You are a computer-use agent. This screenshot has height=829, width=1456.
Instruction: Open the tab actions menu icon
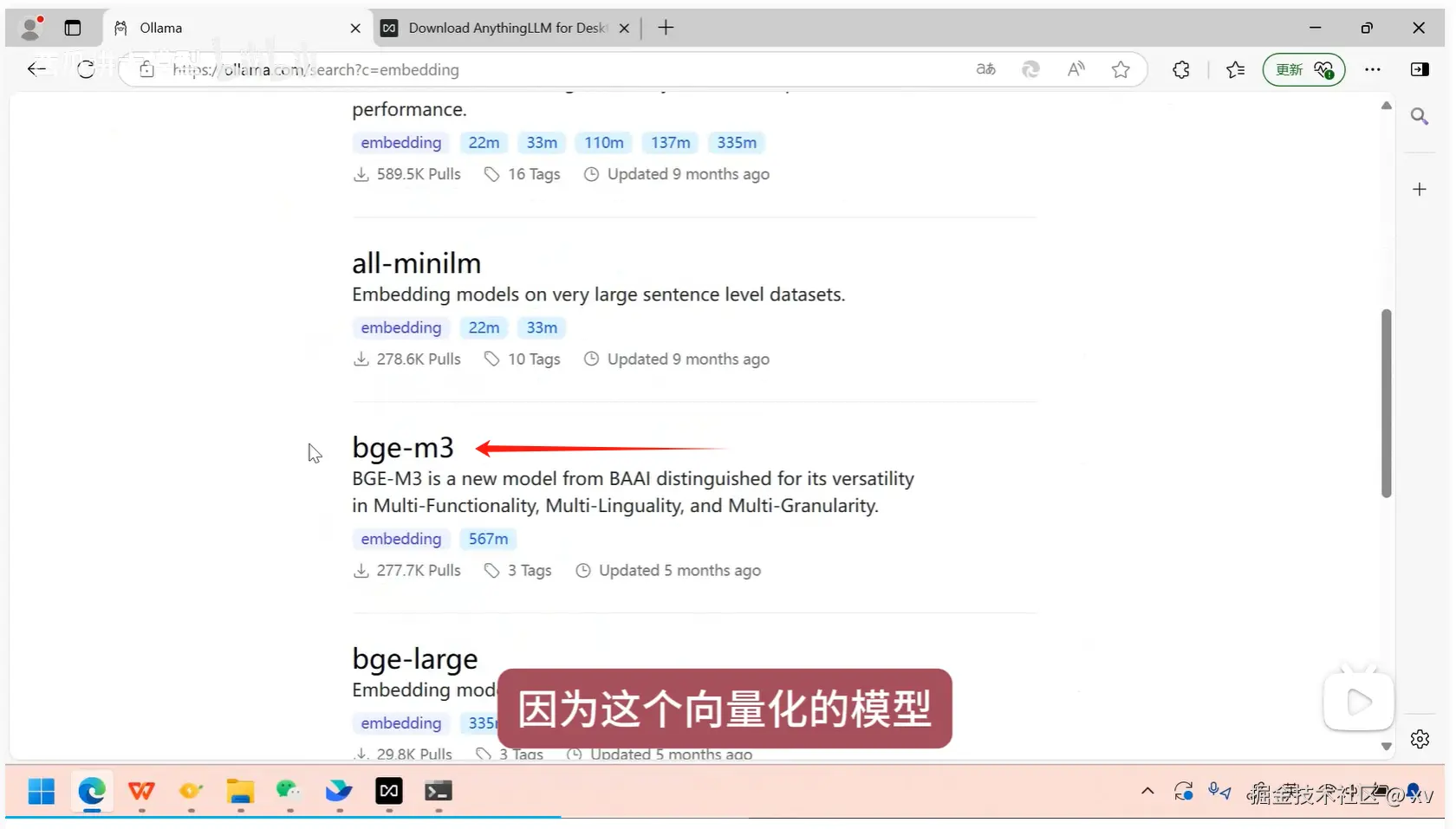coord(73,28)
